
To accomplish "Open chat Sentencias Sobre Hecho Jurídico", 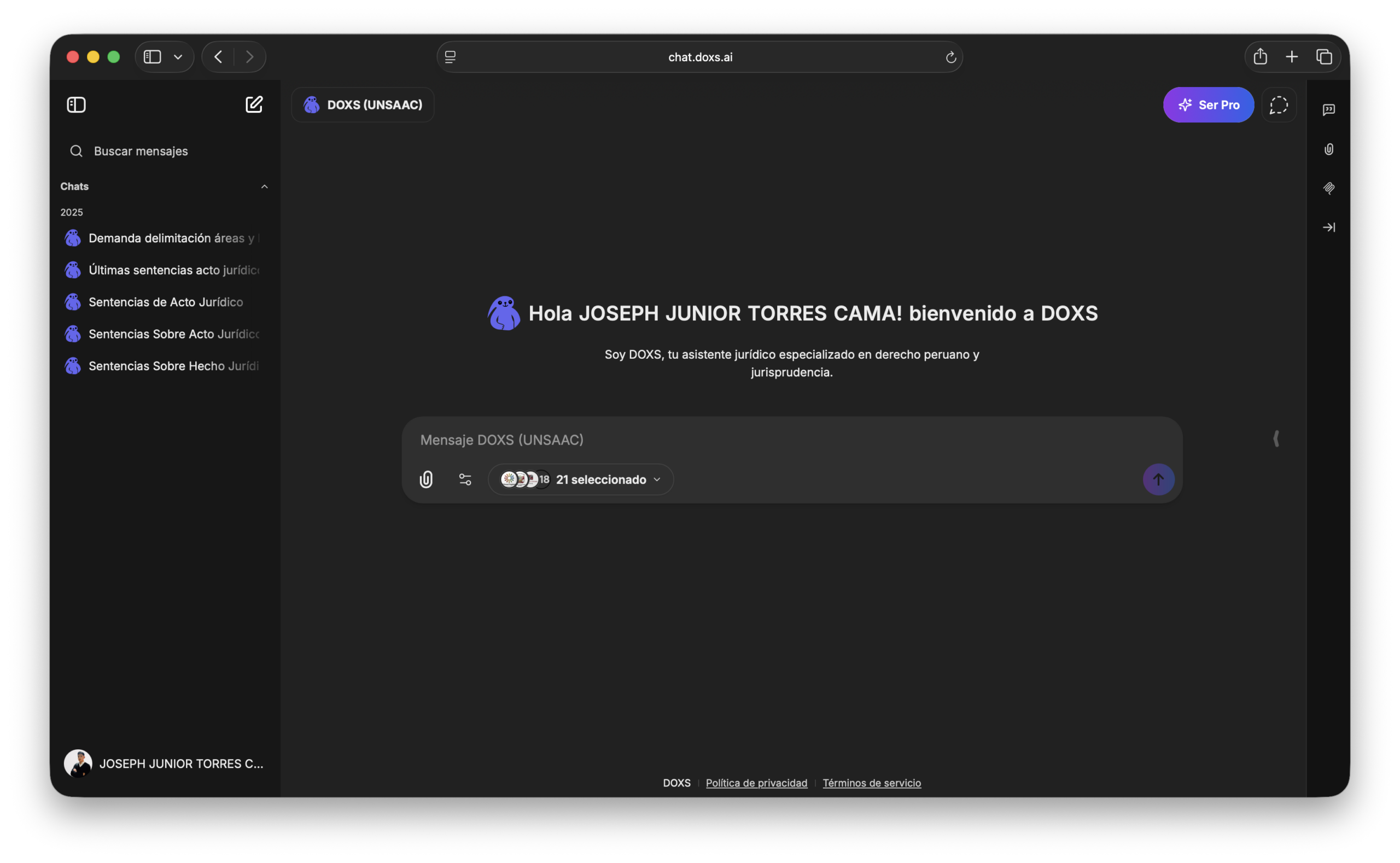I will (165, 366).
